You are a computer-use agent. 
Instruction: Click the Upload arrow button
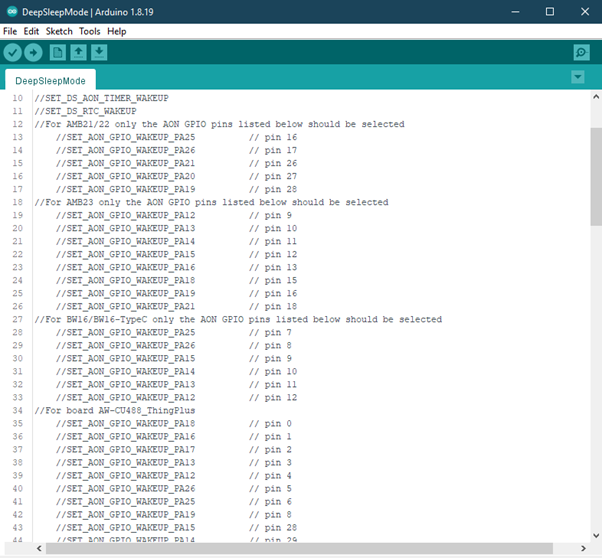[x=33, y=53]
